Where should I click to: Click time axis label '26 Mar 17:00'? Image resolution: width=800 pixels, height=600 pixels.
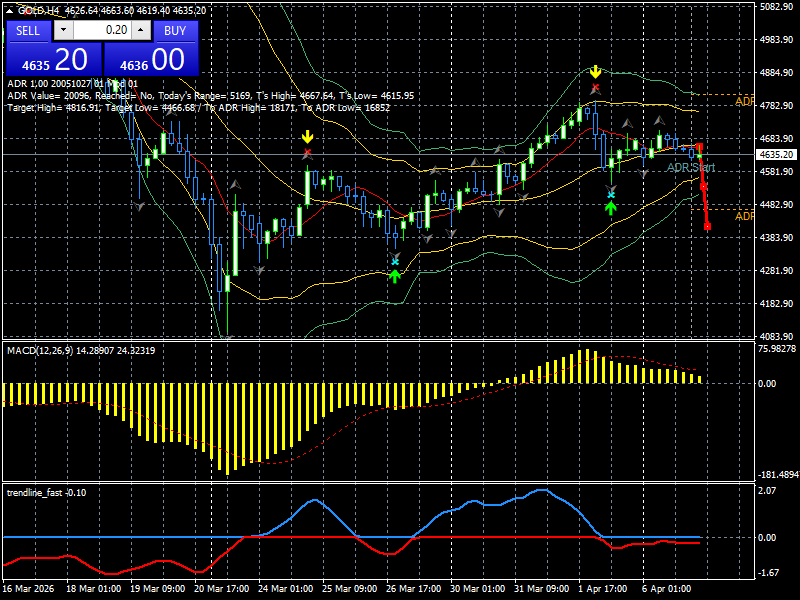(414, 589)
